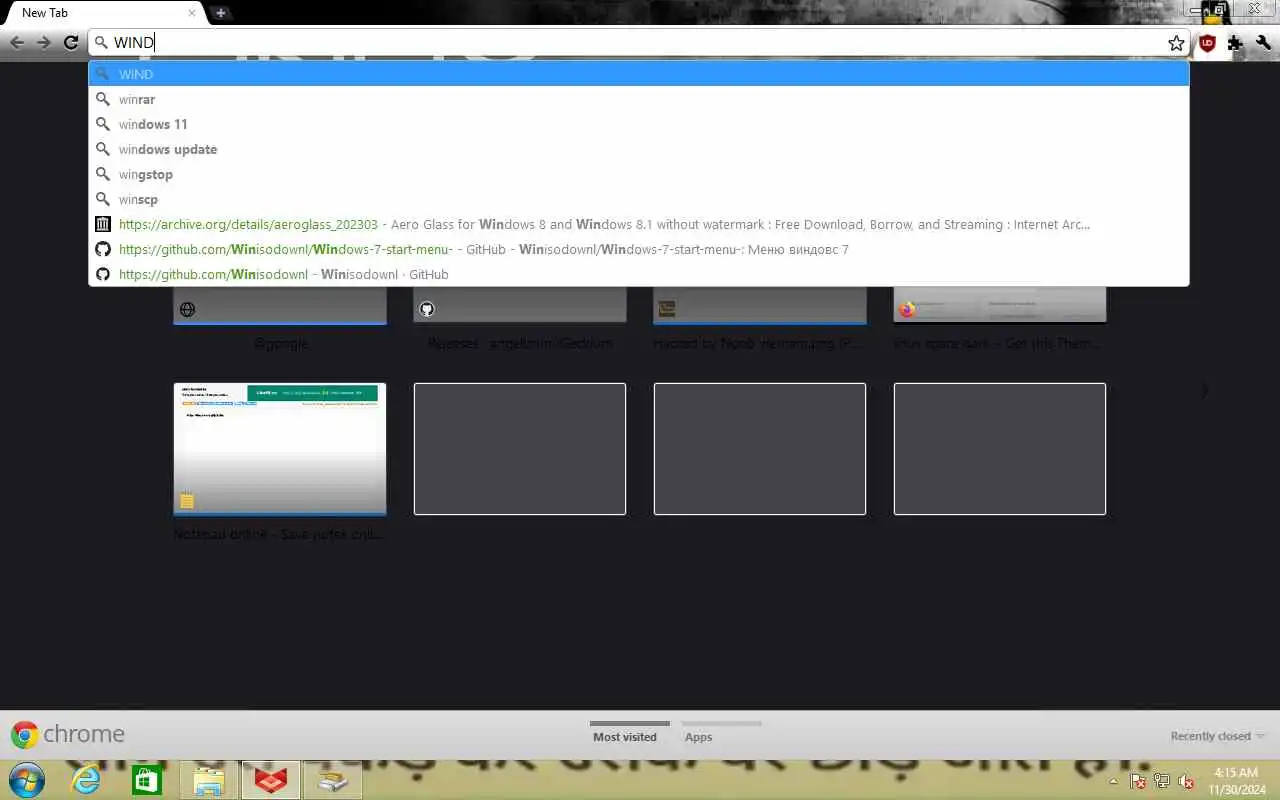
Task: Expand the Recently closed dropdown
Action: tap(1217, 736)
